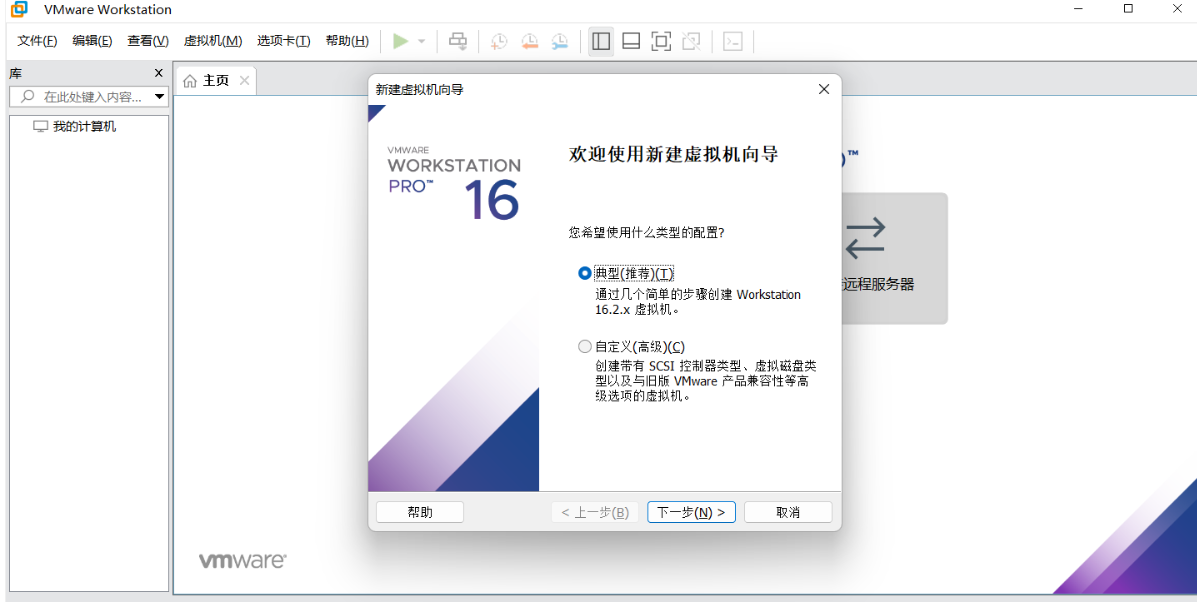Click the remote server tile behind dialog
The width and height of the screenshot is (1197, 602).
point(895,258)
